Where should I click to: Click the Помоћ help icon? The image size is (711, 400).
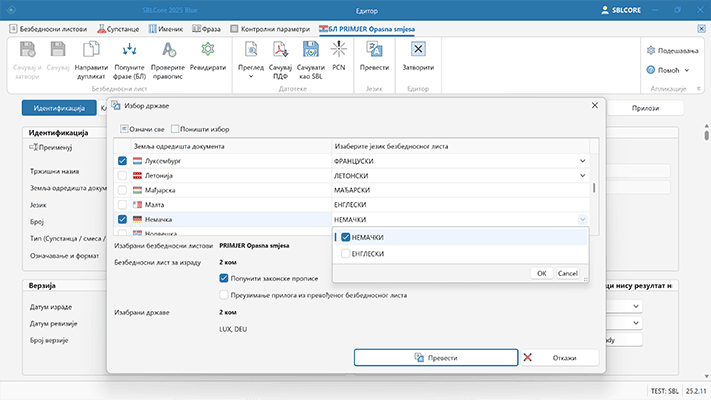pyautogui.click(x=651, y=70)
